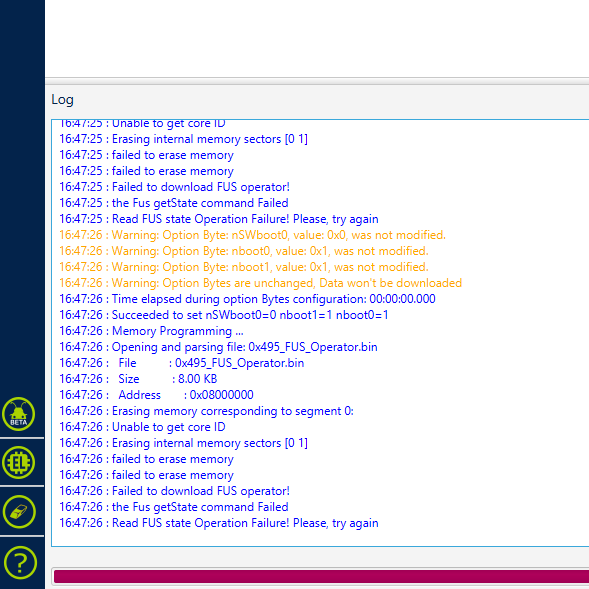This screenshot has width=589, height=589.
Task: Select 16:47:25 'Failed to download FUS operator!' line
Action: click(175, 187)
